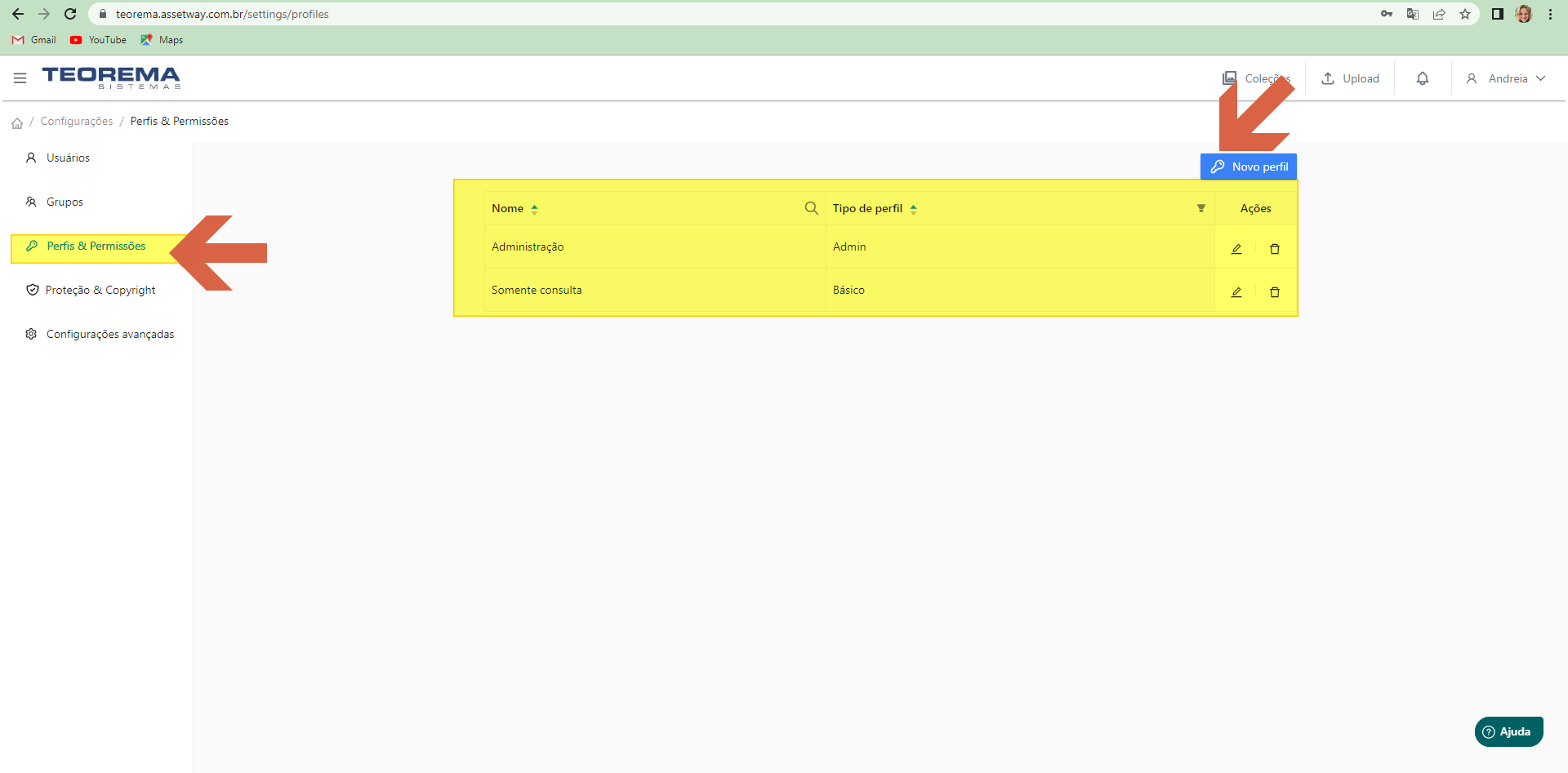The height and width of the screenshot is (773, 1568).
Task: Delete the Administração profile
Action: [1275, 249]
